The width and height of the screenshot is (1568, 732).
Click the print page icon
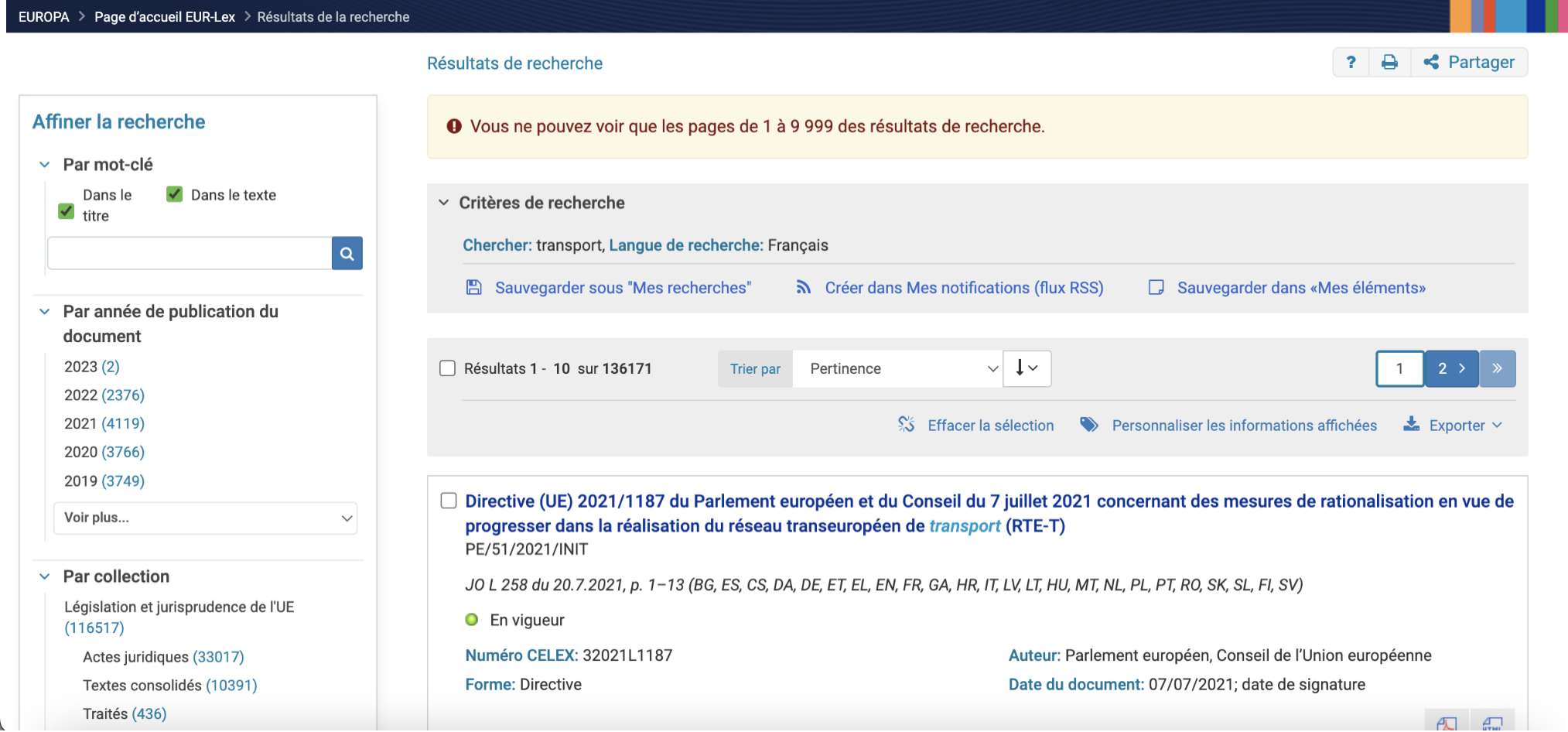[1389, 63]
